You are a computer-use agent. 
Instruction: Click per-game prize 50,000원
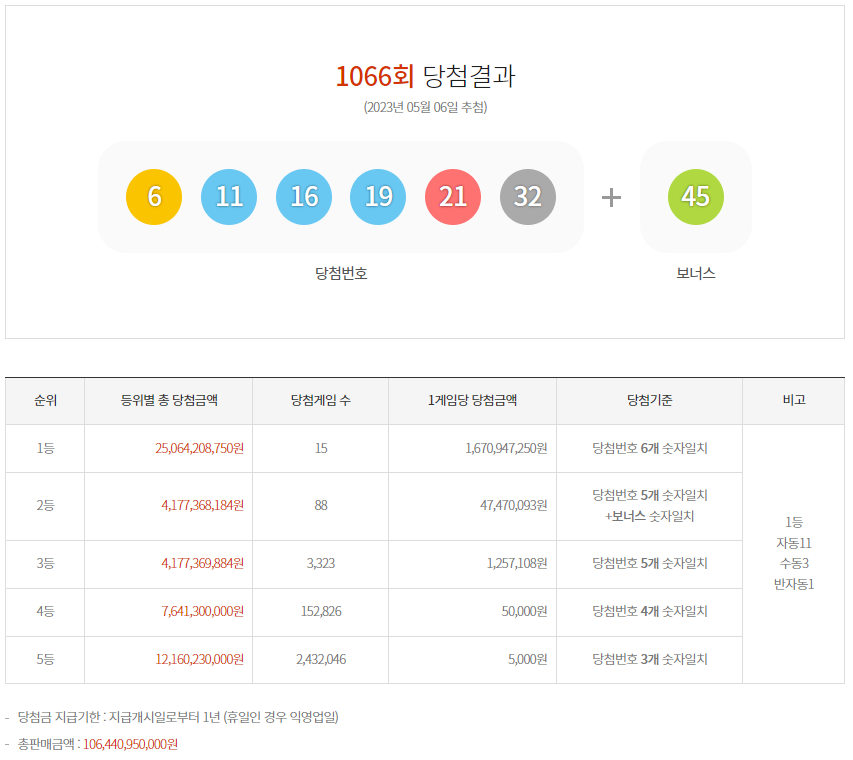[524, 611]
